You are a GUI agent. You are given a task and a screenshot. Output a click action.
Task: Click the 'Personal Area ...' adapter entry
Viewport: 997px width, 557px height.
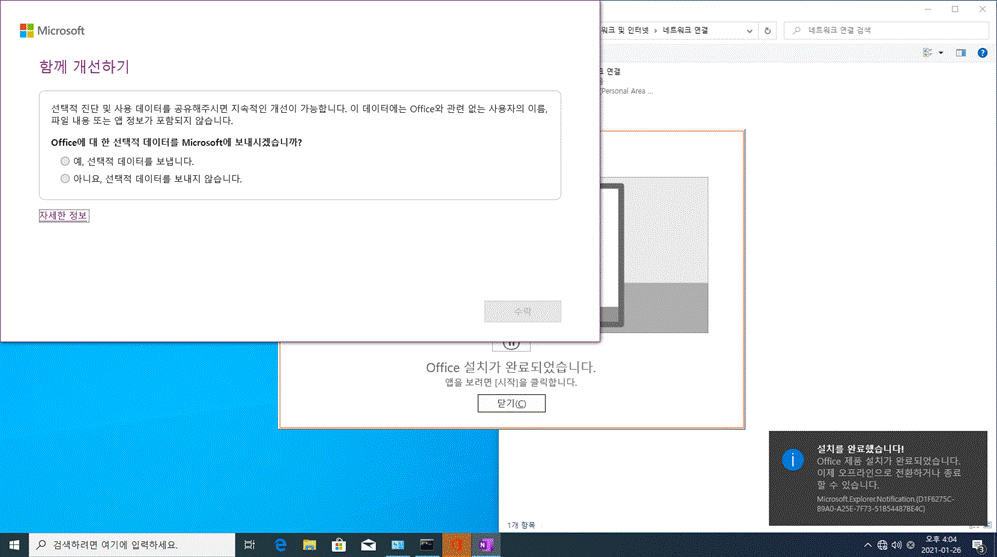point(627,91)
